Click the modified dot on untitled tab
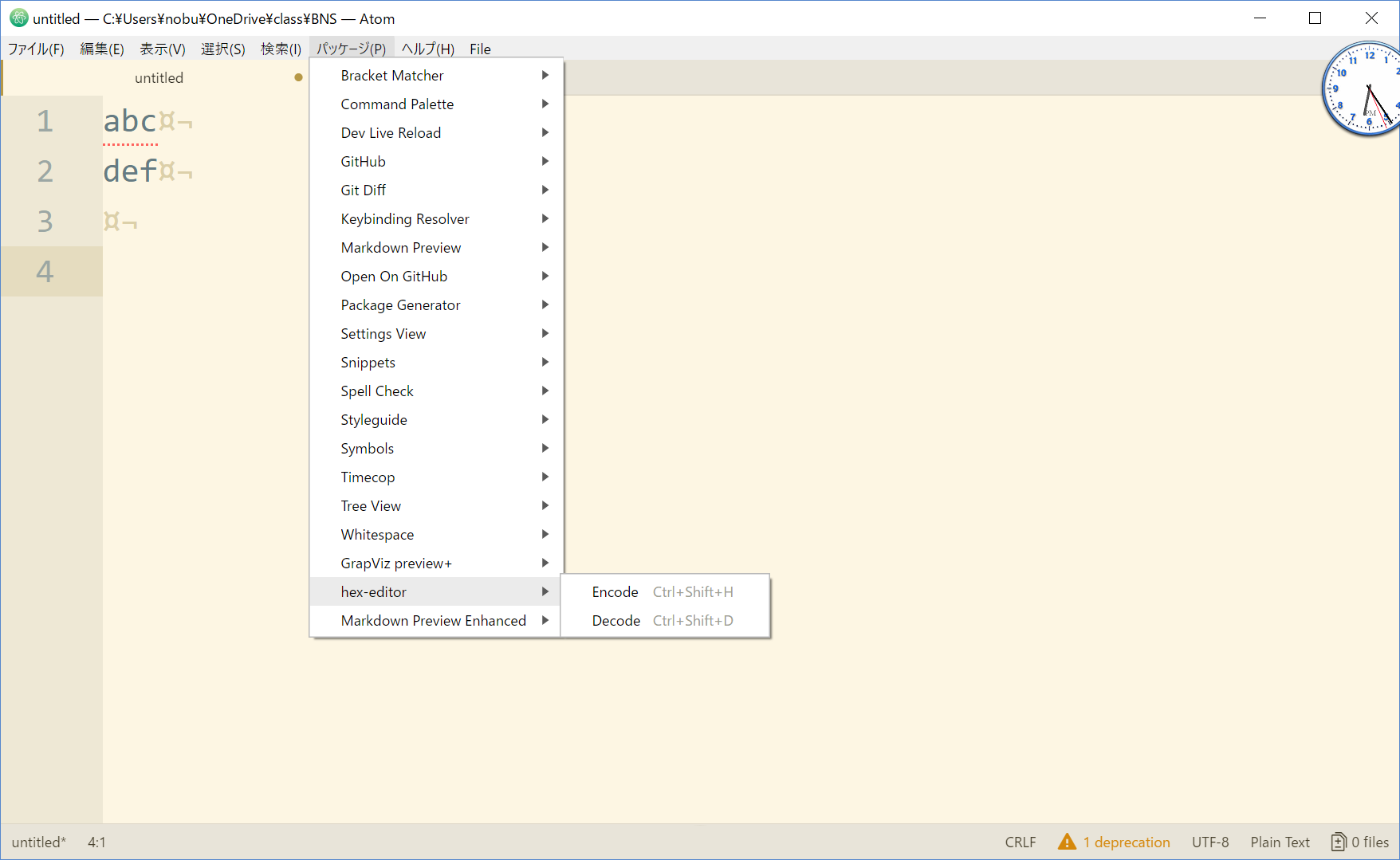1400x860 pixels. pos(298,77)
